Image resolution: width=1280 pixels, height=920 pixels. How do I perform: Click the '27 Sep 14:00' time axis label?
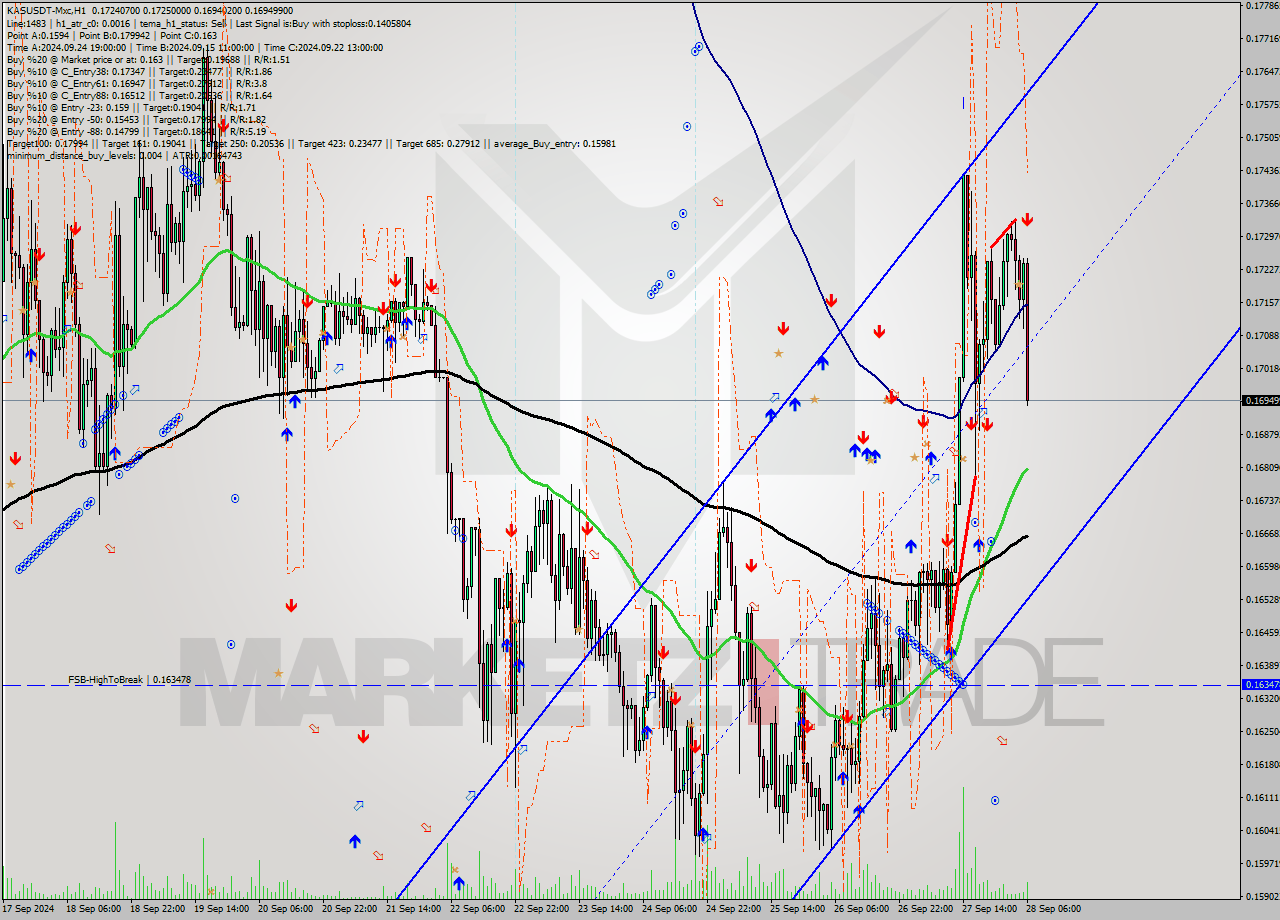(x=991, y=909)
